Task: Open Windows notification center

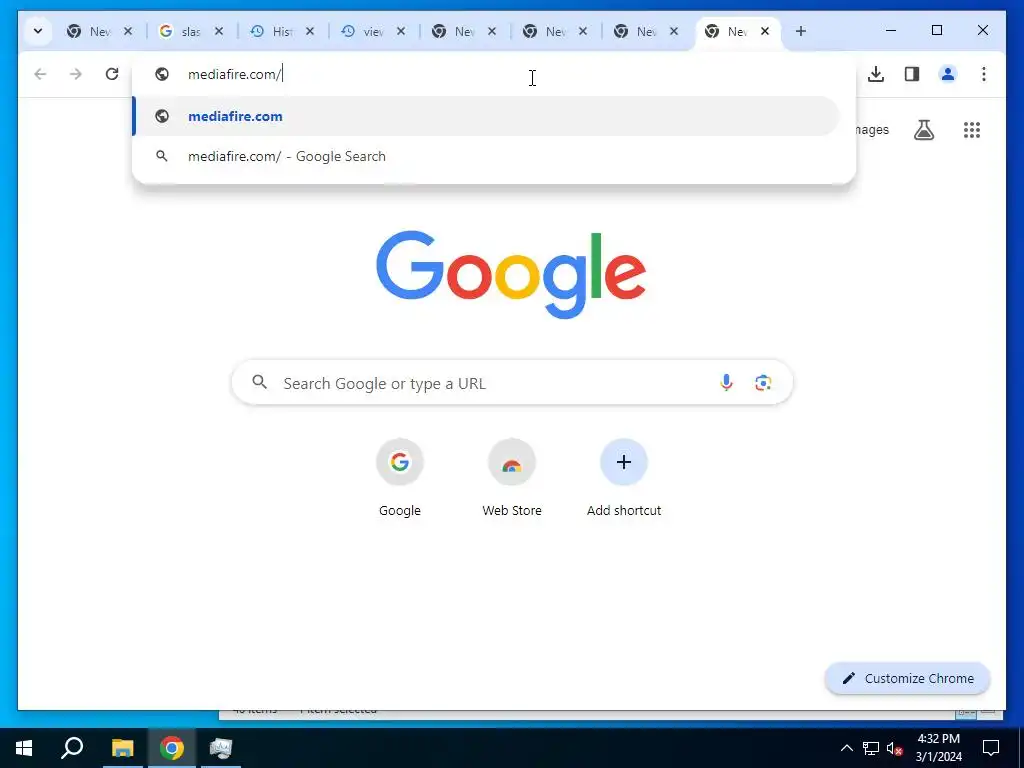Action: (991, 748)
